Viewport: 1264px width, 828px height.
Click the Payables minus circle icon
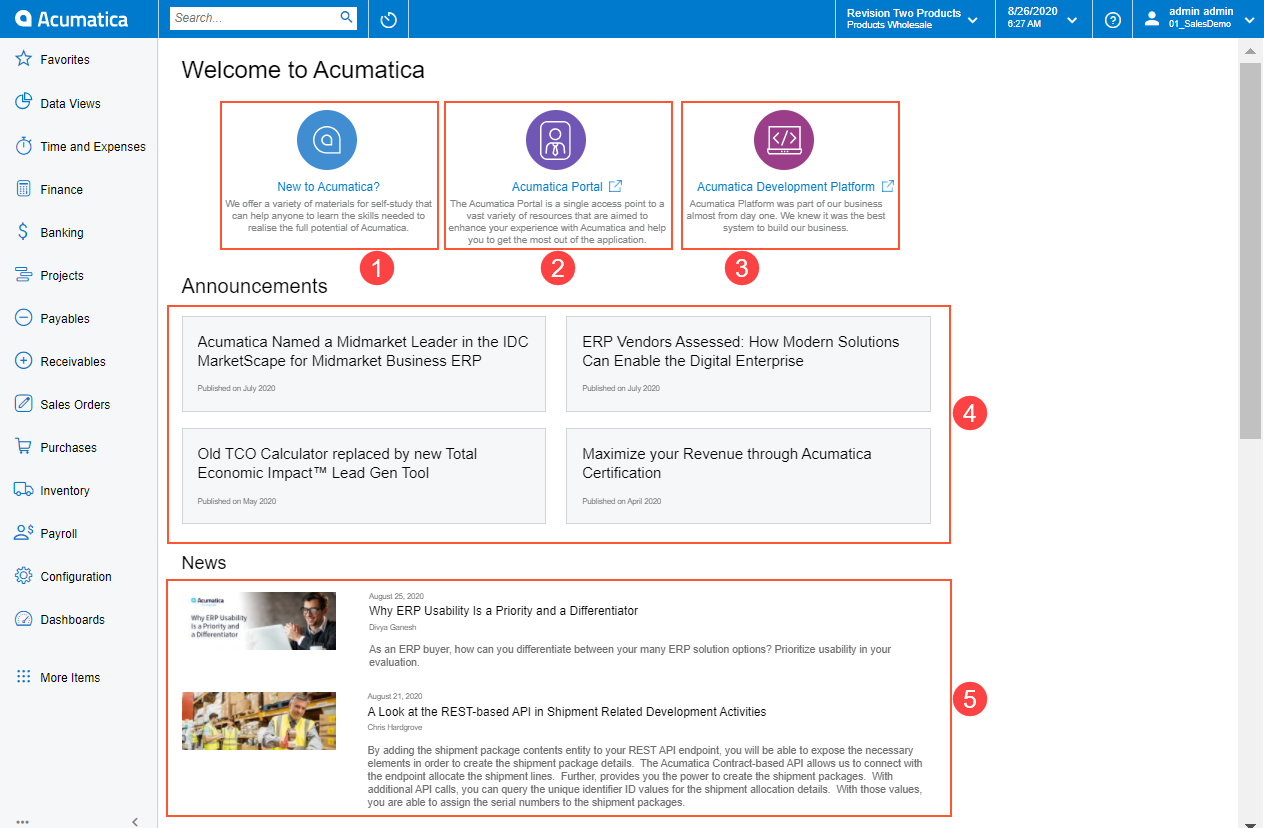(24, 318)
